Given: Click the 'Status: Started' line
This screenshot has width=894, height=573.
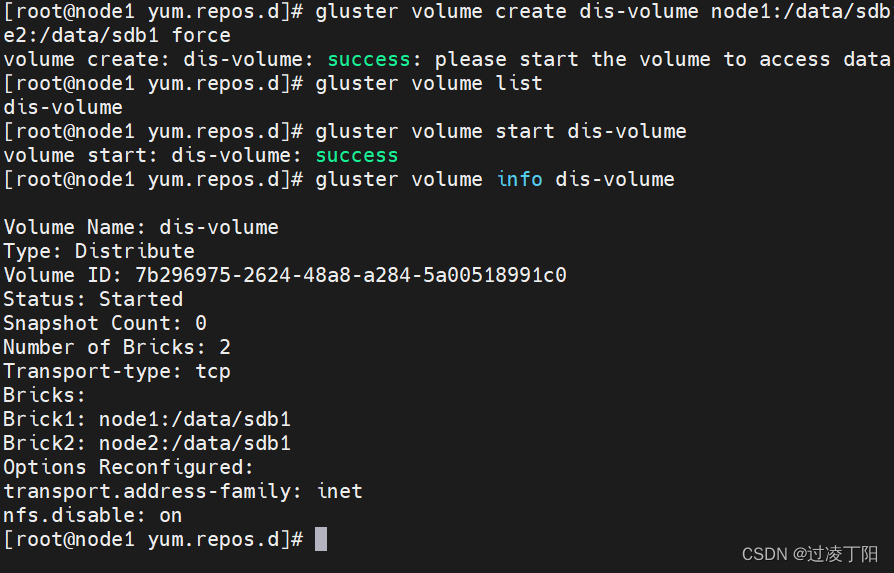Looking at the screenshot, I should point(93,299).
